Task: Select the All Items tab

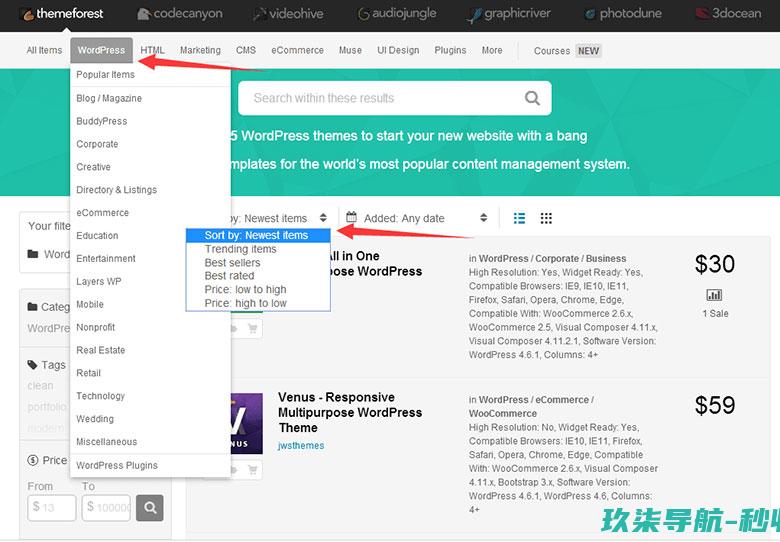Action: tap(44, 50)
